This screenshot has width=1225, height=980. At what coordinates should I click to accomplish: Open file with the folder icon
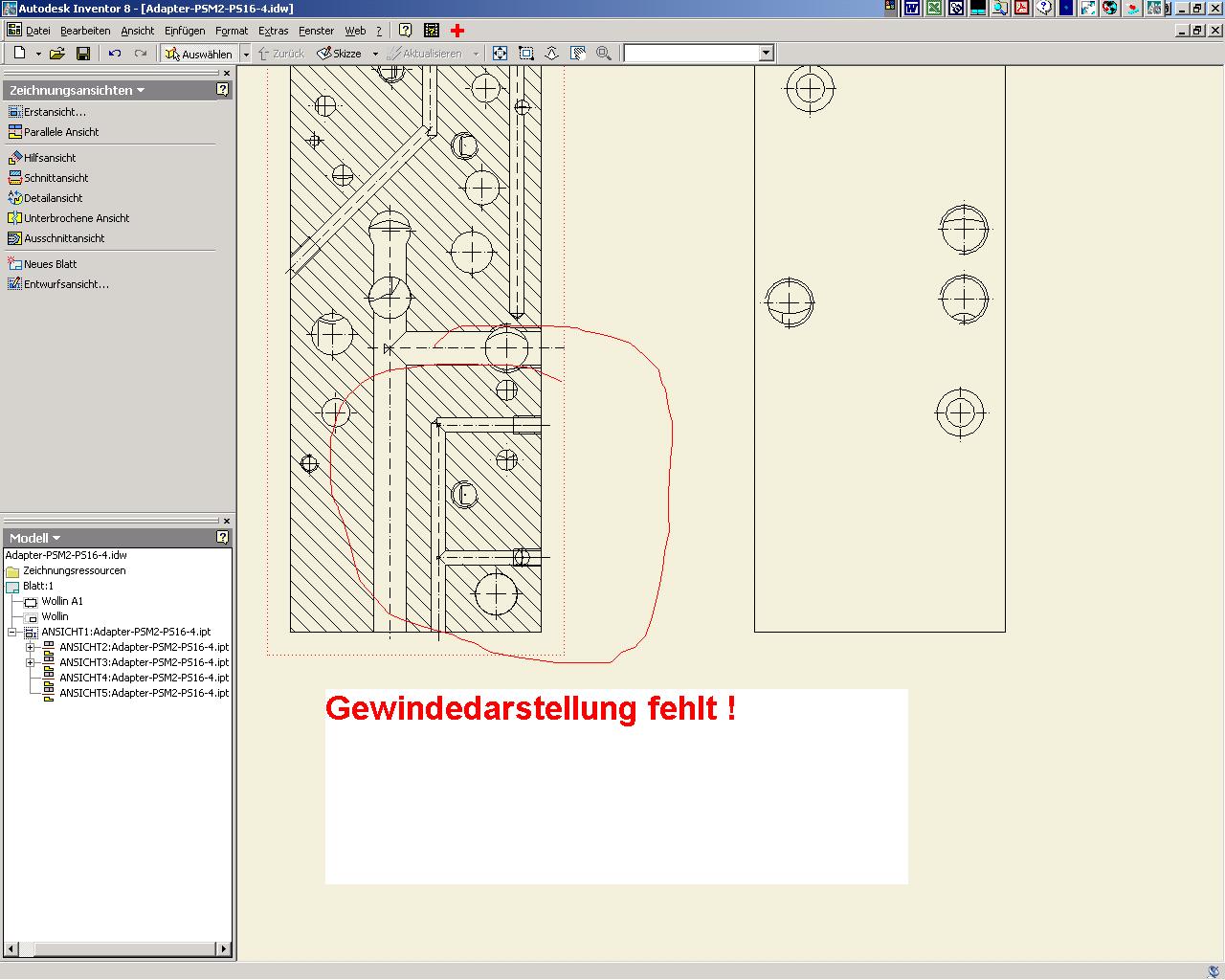[56, 54]
